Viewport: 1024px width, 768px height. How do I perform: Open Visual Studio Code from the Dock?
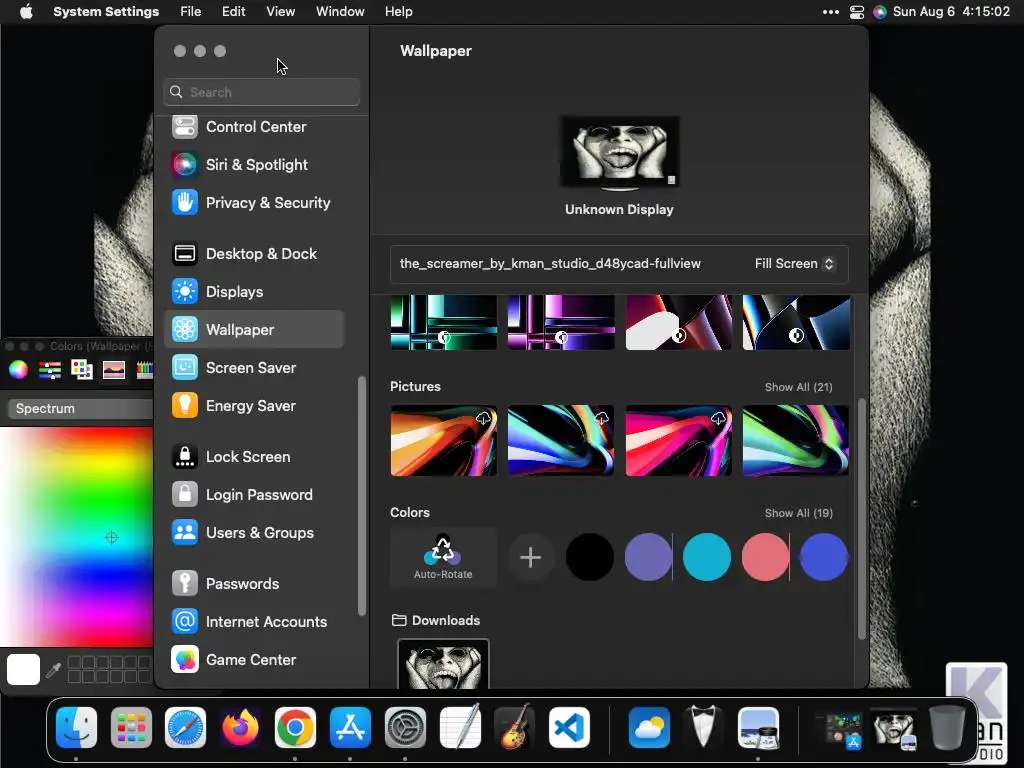pos(569,728)
